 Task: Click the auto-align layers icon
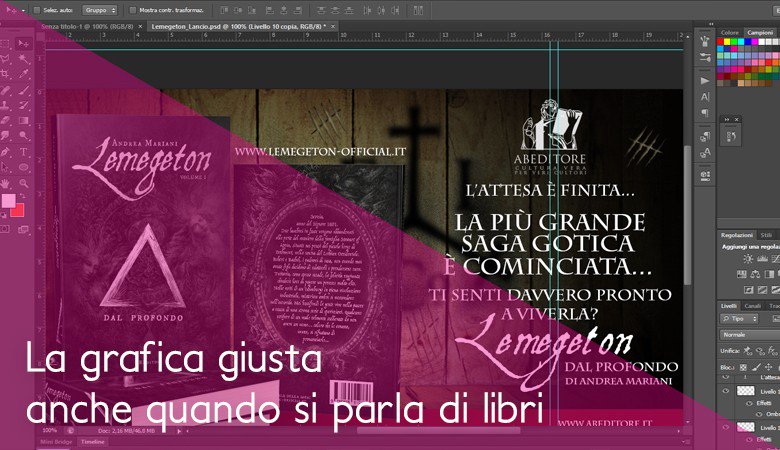point(418,10)
